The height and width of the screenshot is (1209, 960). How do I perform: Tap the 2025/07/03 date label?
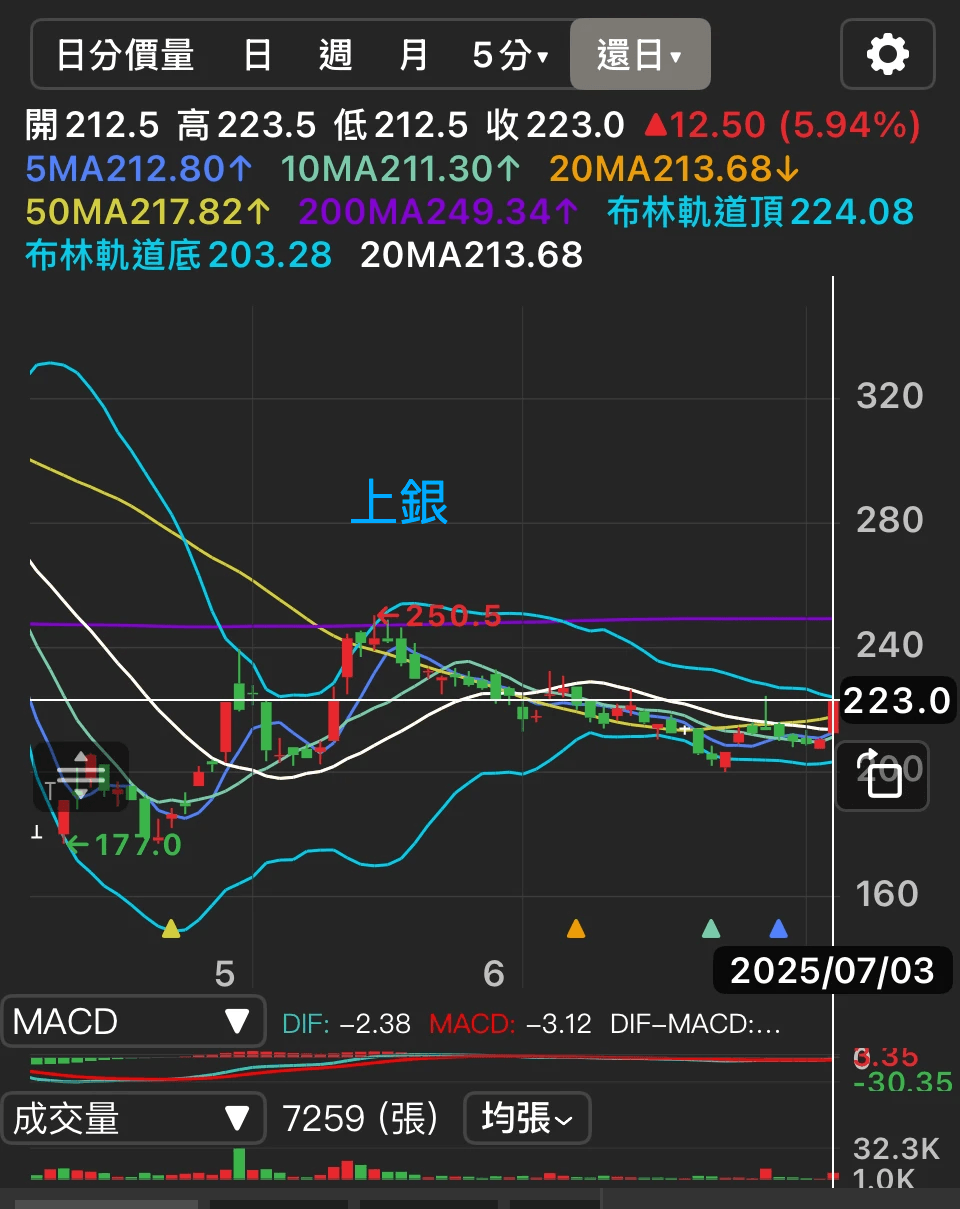(x=832, y=970)
